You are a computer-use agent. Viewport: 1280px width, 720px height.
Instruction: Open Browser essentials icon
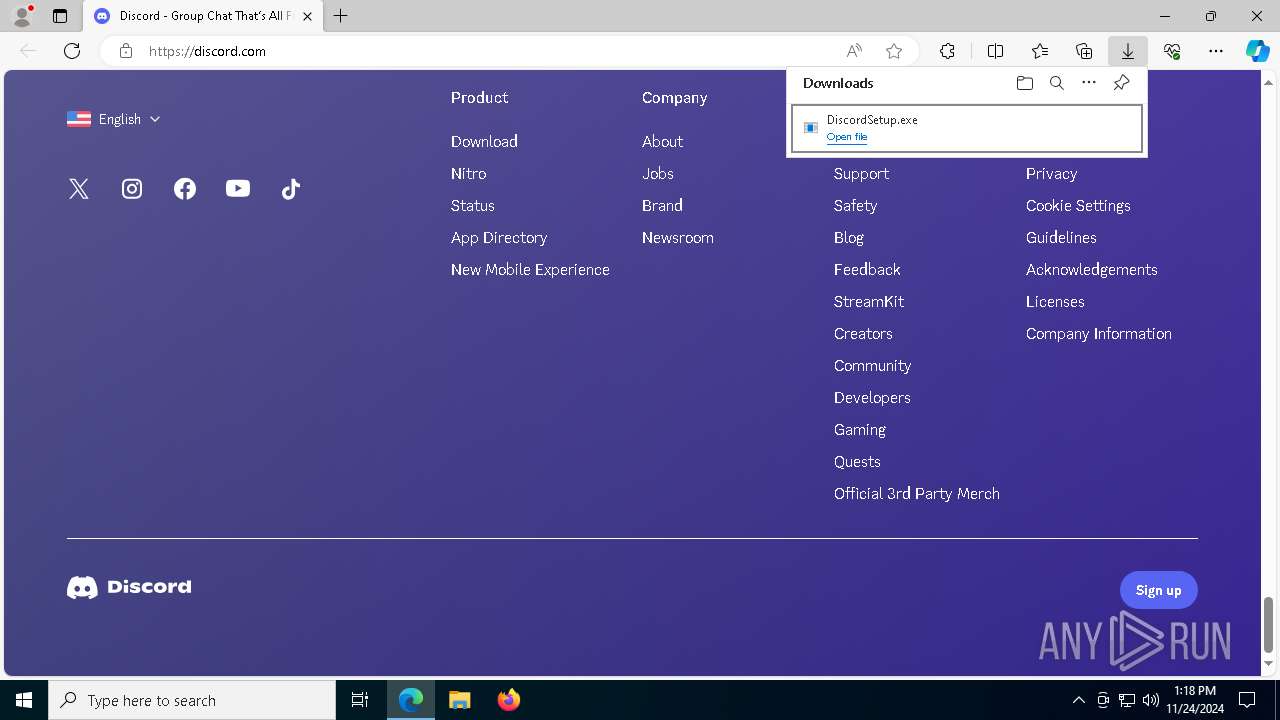click(1172, 51)
